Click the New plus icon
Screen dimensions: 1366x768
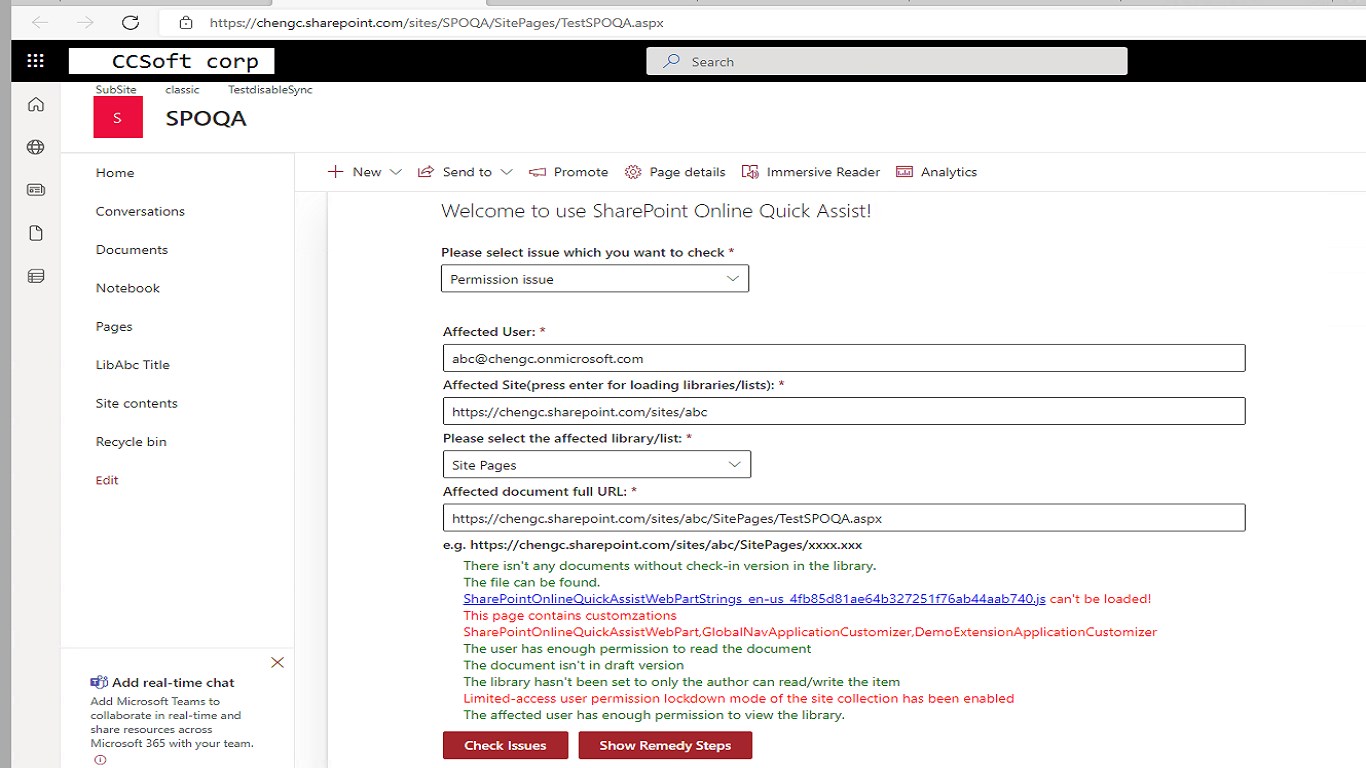pyautogui.click(x=336, y=172)
